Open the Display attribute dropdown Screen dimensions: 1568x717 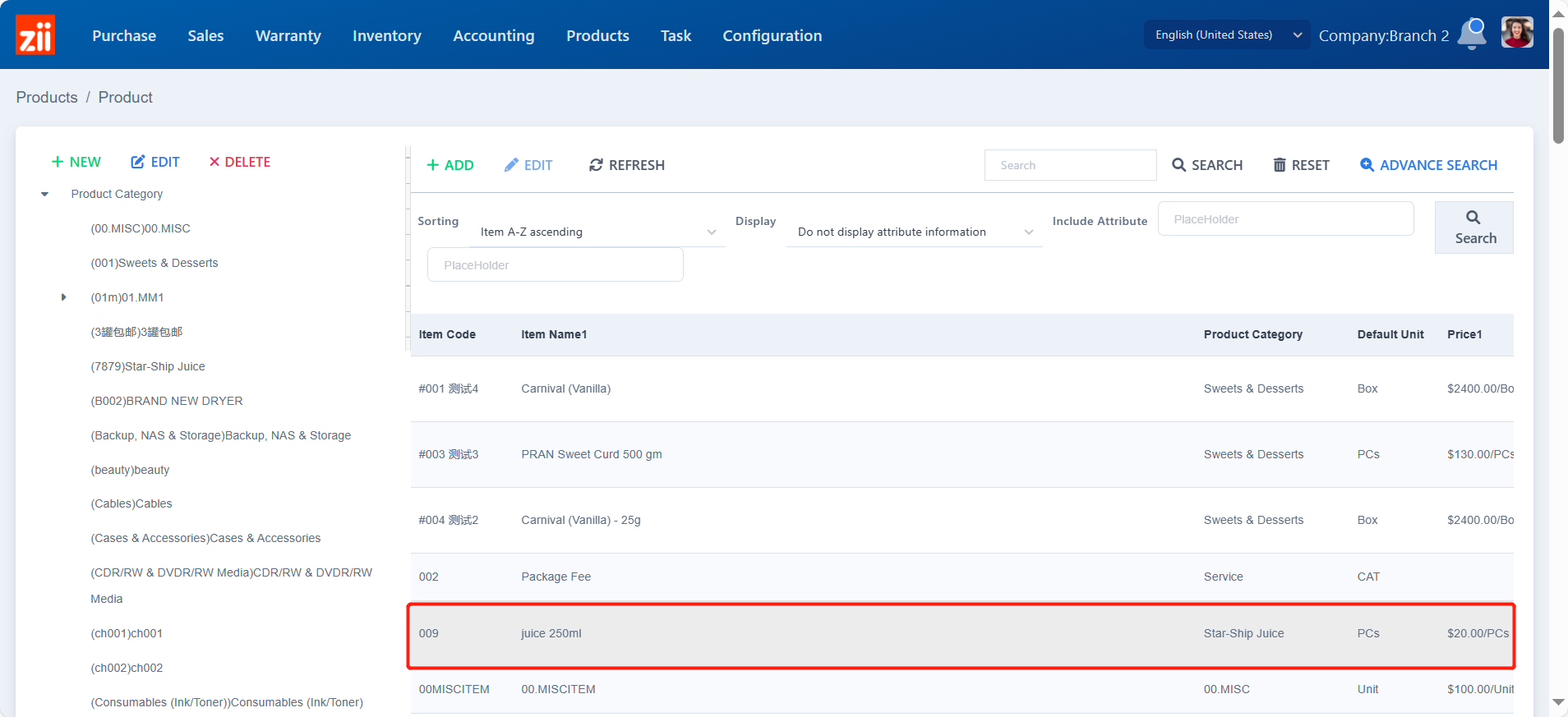(x=914, y=232)
